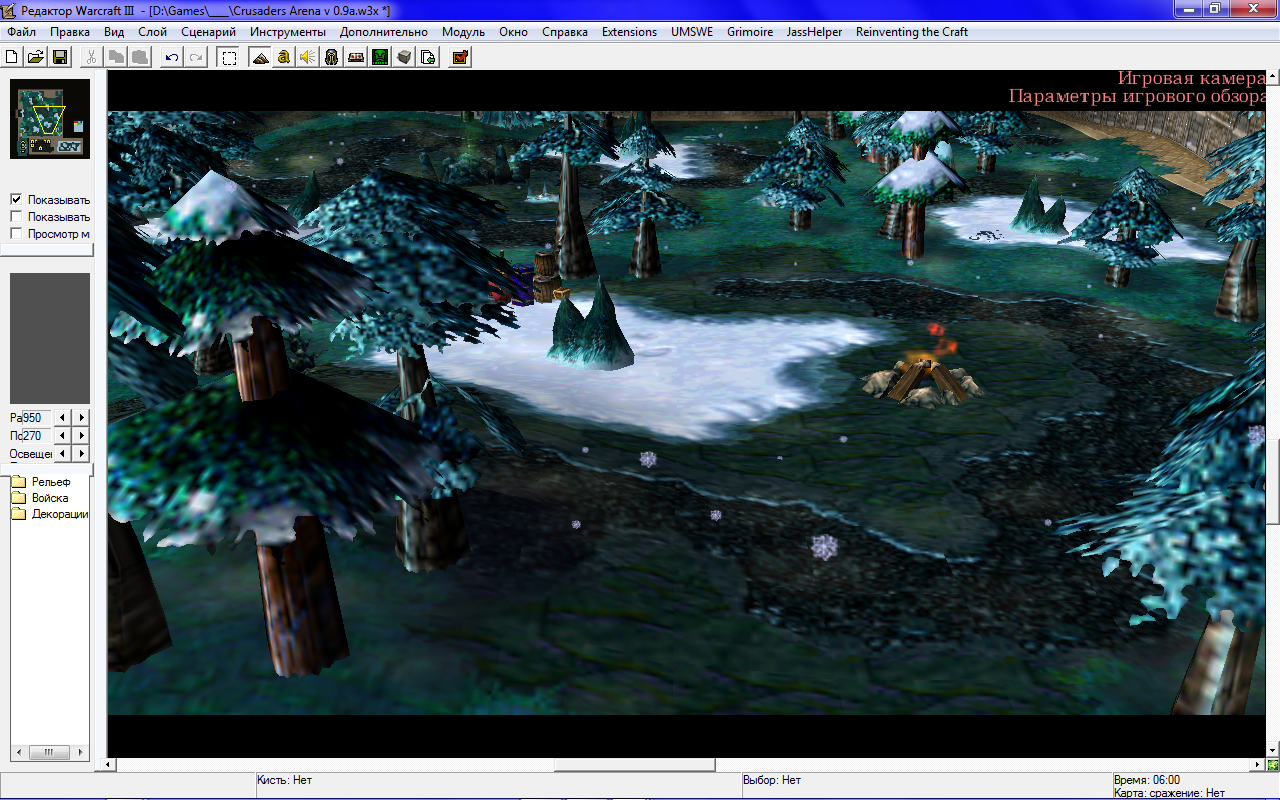Viewport: 1280px width, 800px height.
Task: Increase Освещение with the right arrow
Action: [x=81, y=454]
